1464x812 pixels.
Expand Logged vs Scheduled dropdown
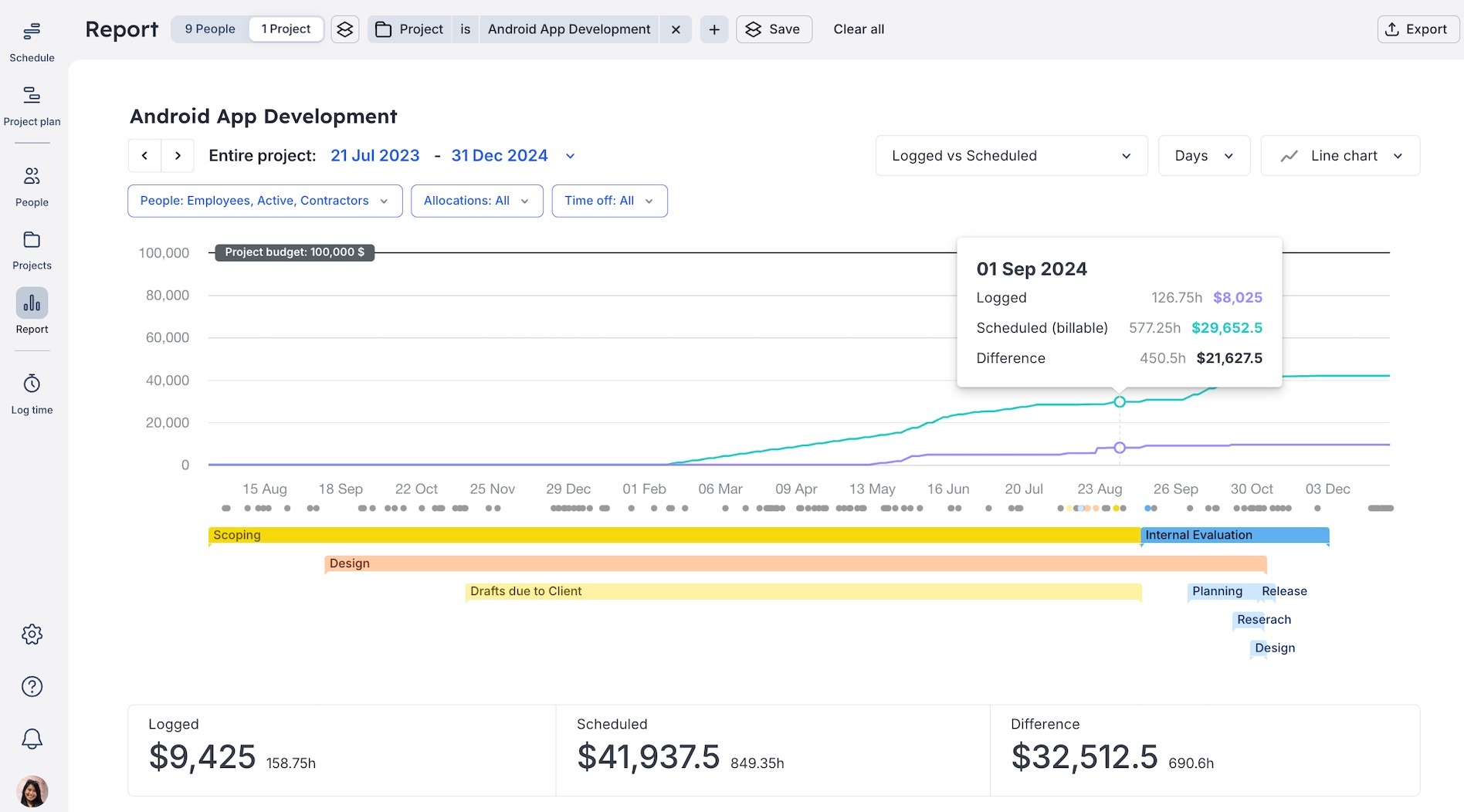[x=1011, y=156]
